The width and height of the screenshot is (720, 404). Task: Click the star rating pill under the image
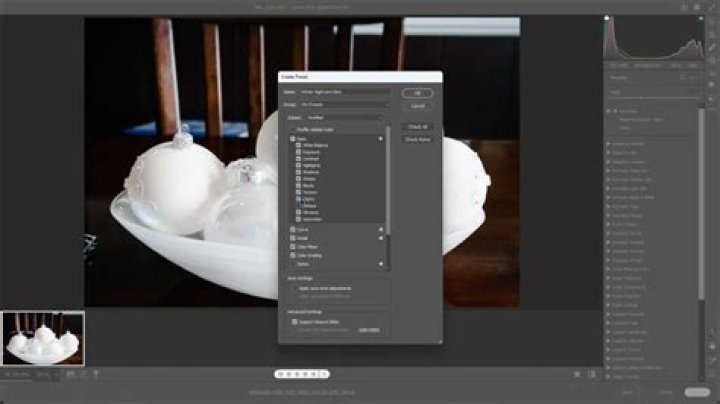[x=302, y=374]
